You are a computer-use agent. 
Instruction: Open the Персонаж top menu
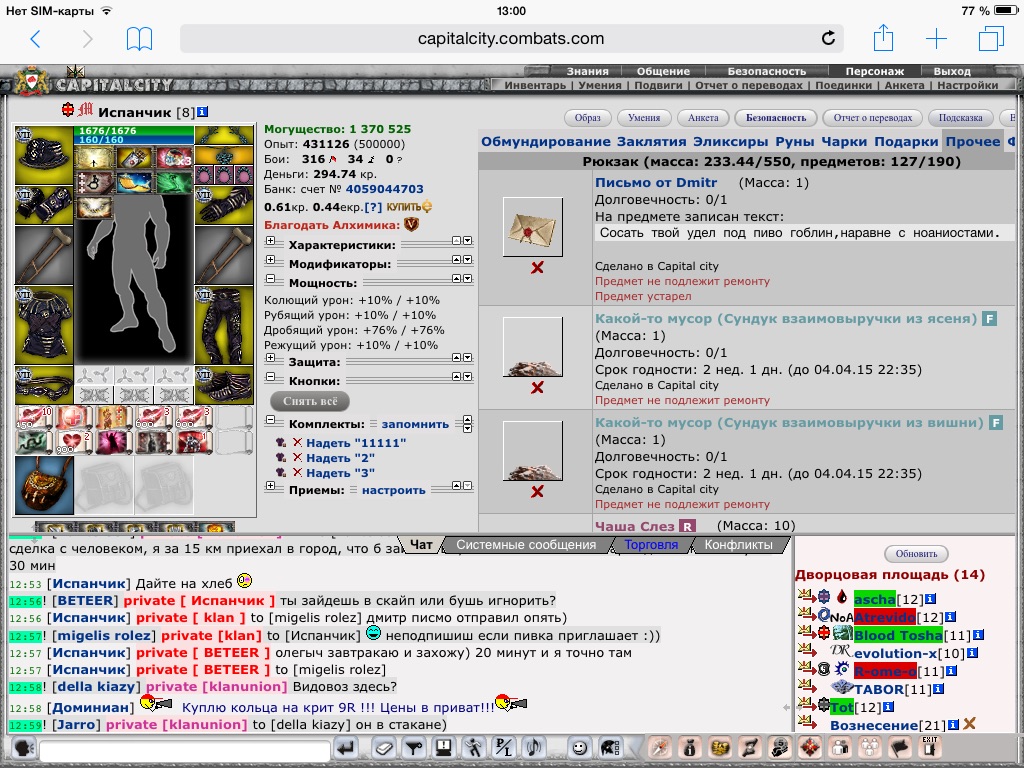click(x=874, y=71)
